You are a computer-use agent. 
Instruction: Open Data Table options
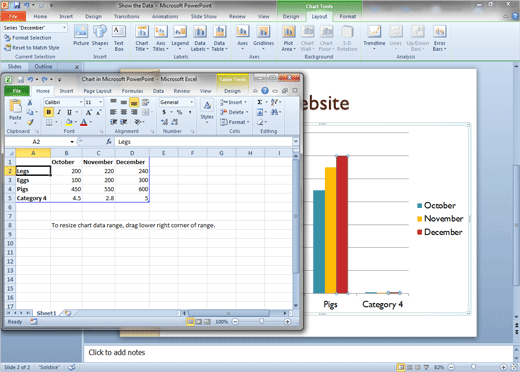[219, 38]
